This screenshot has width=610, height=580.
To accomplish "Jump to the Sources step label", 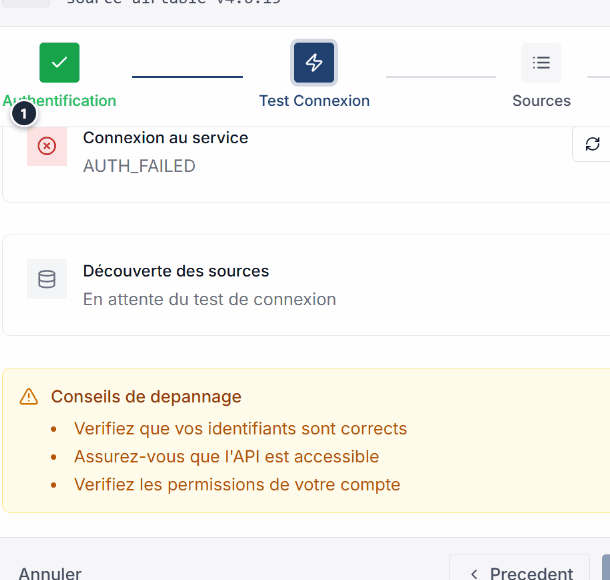I will click(x=541, y=101).
